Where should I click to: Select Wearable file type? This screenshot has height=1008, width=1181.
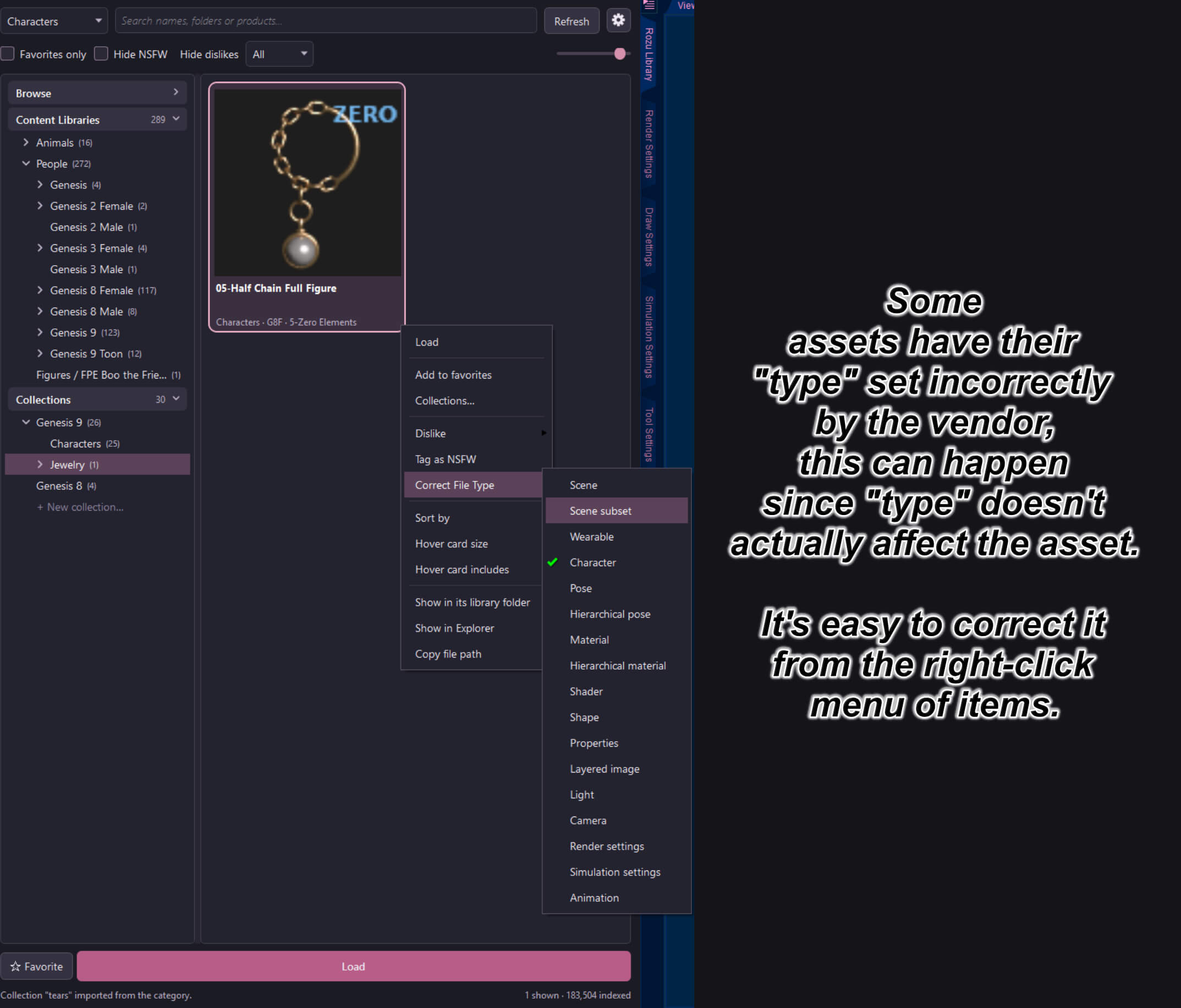click(616, 536)
